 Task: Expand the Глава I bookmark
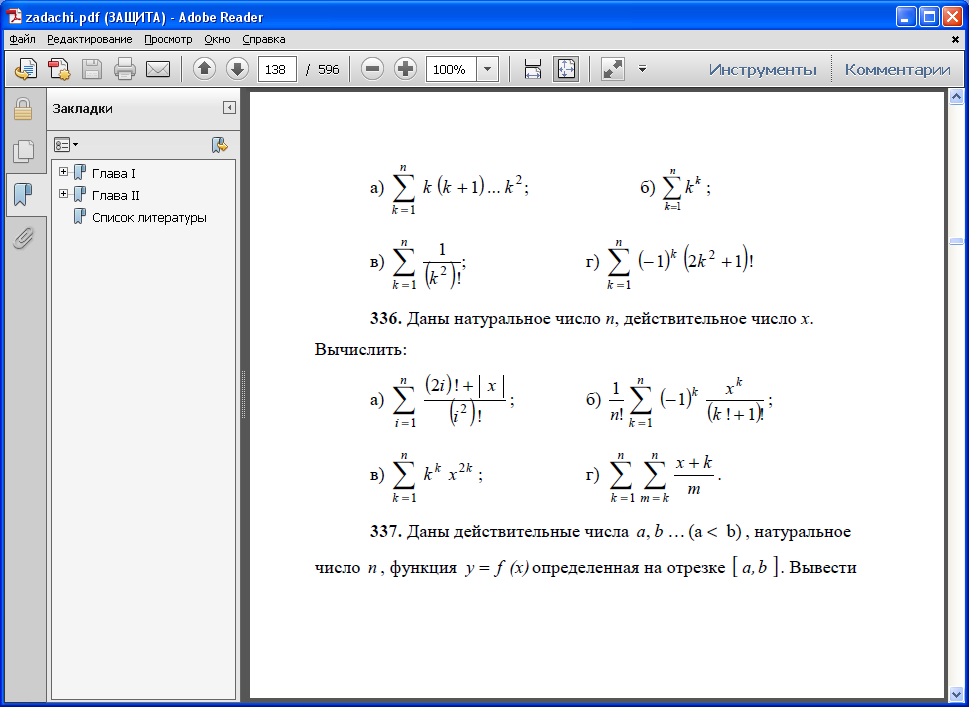(63, 172)
